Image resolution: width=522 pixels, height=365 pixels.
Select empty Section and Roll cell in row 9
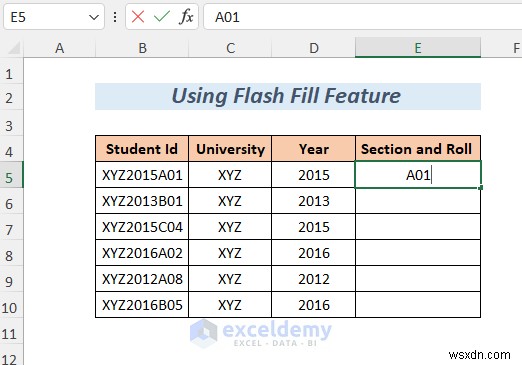(418, 279)
